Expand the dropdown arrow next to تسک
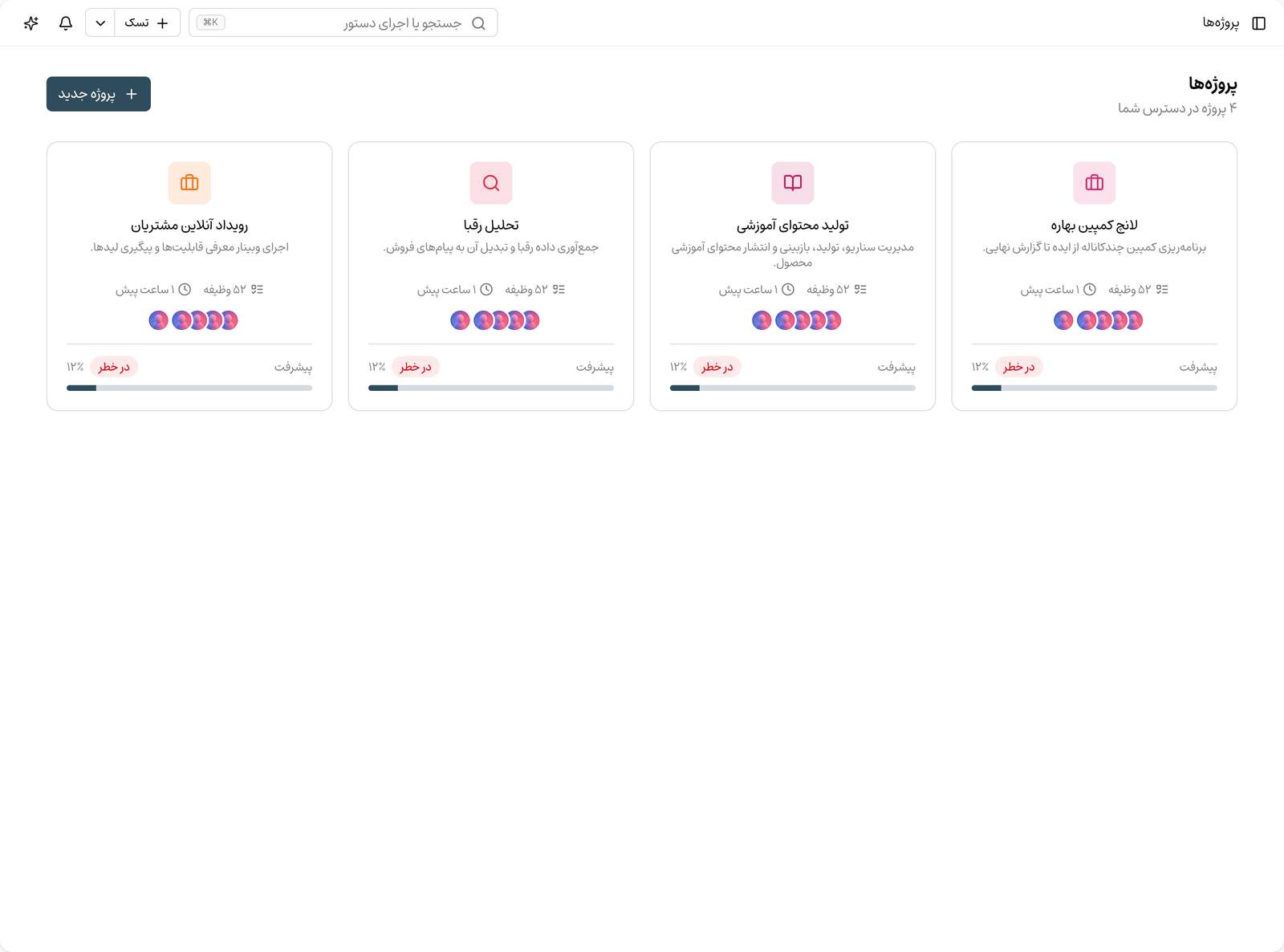This screenshot has height=952, width=1284. click(x=100, y=22)
